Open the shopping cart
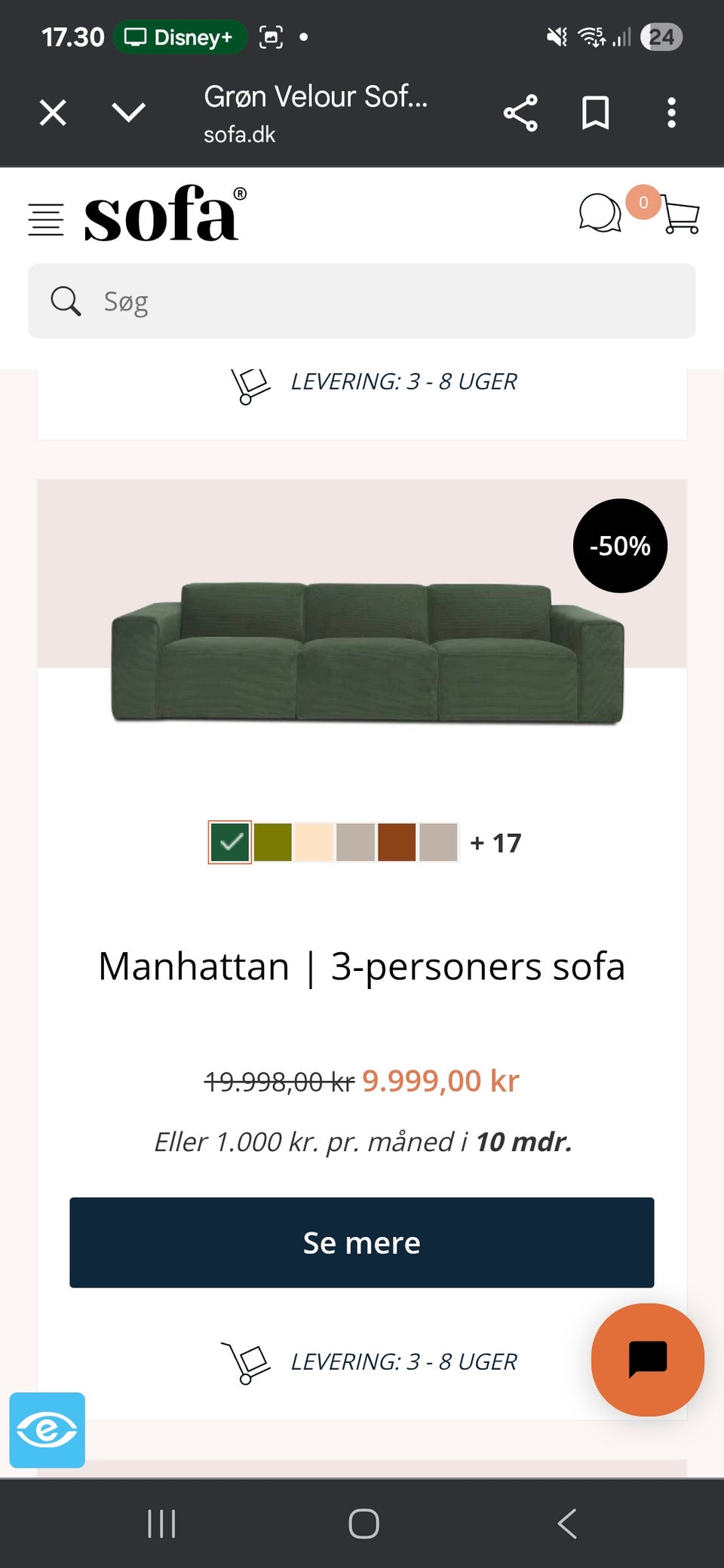 click(681, 216)
